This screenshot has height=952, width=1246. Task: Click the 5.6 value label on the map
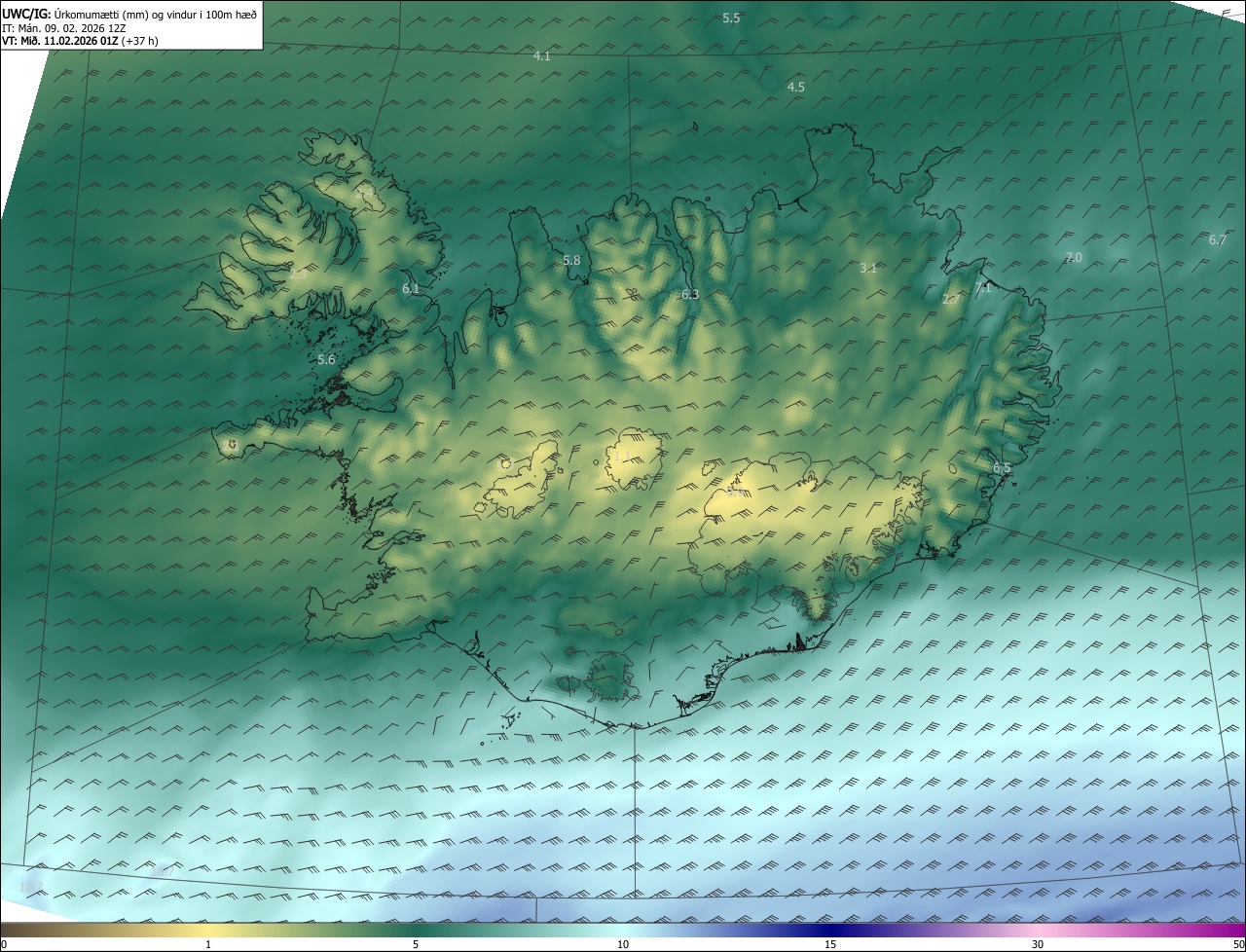tap(326, 360)
